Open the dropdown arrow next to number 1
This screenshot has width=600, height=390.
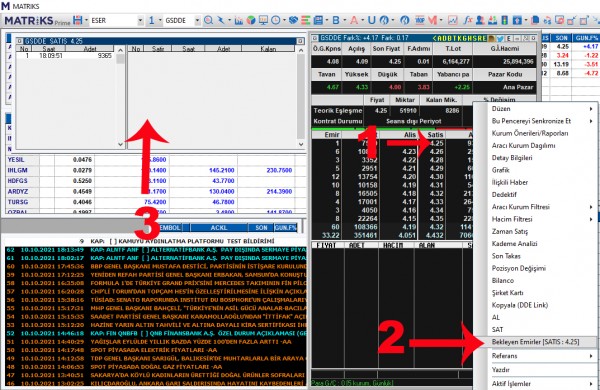[160, 21]
